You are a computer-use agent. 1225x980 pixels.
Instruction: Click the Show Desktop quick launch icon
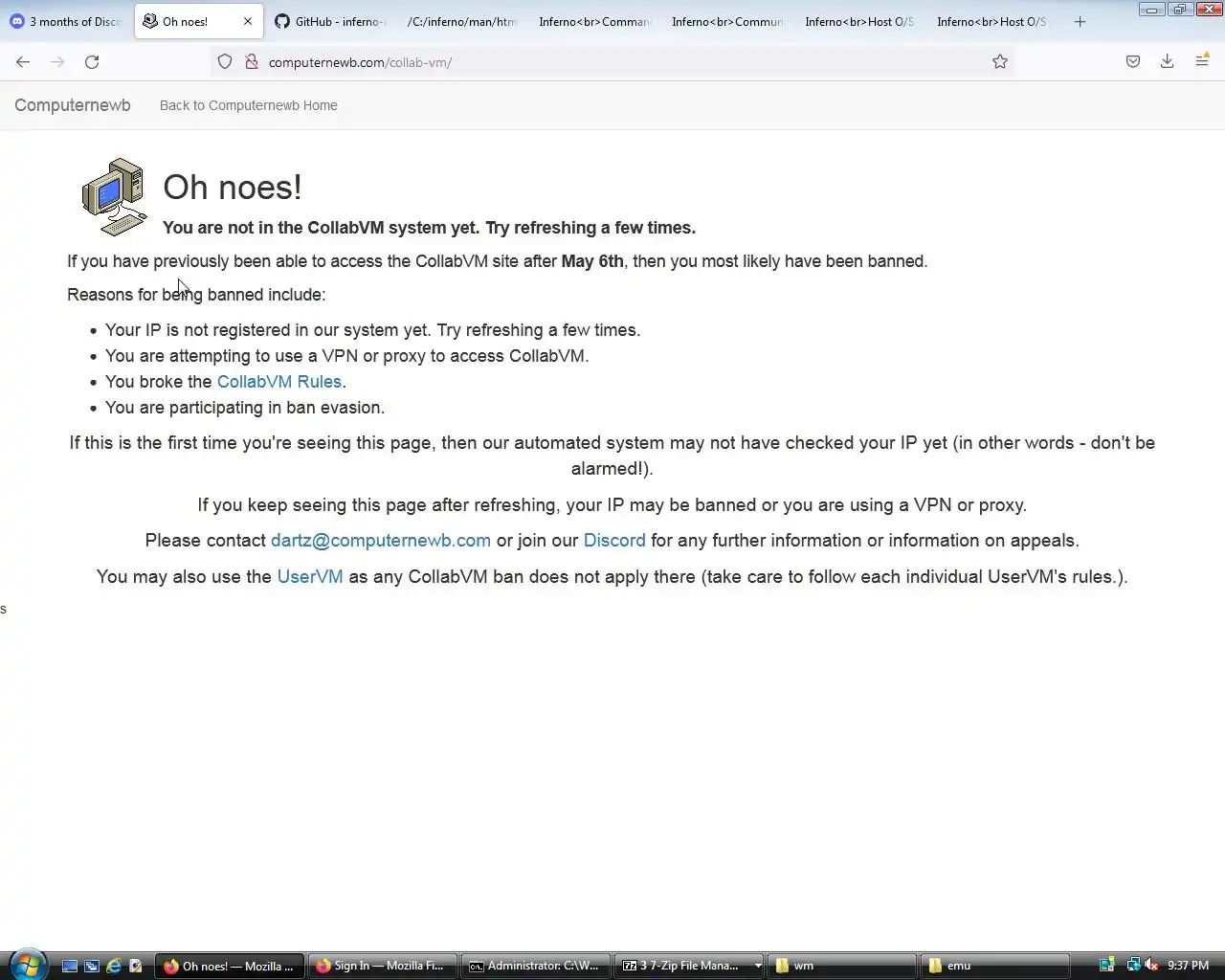coord(70,966)
